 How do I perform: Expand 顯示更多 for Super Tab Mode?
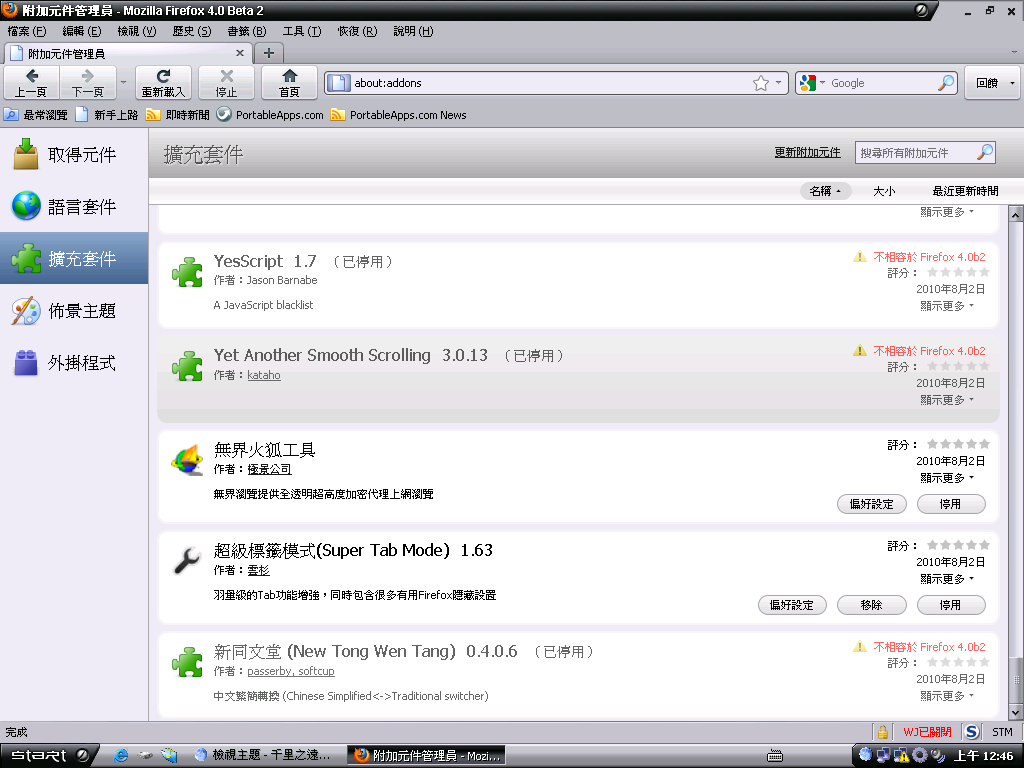click(946, 579)
